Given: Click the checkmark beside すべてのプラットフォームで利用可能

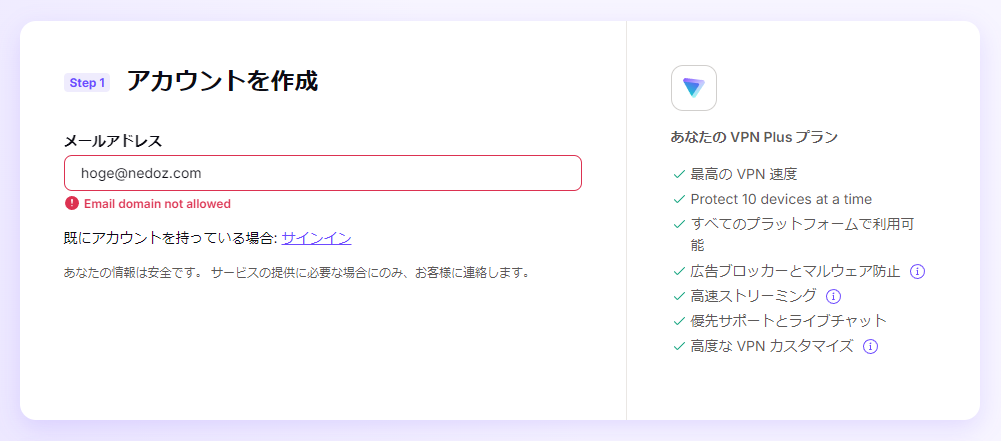Looking at the screenshot, I should (679, 225).
